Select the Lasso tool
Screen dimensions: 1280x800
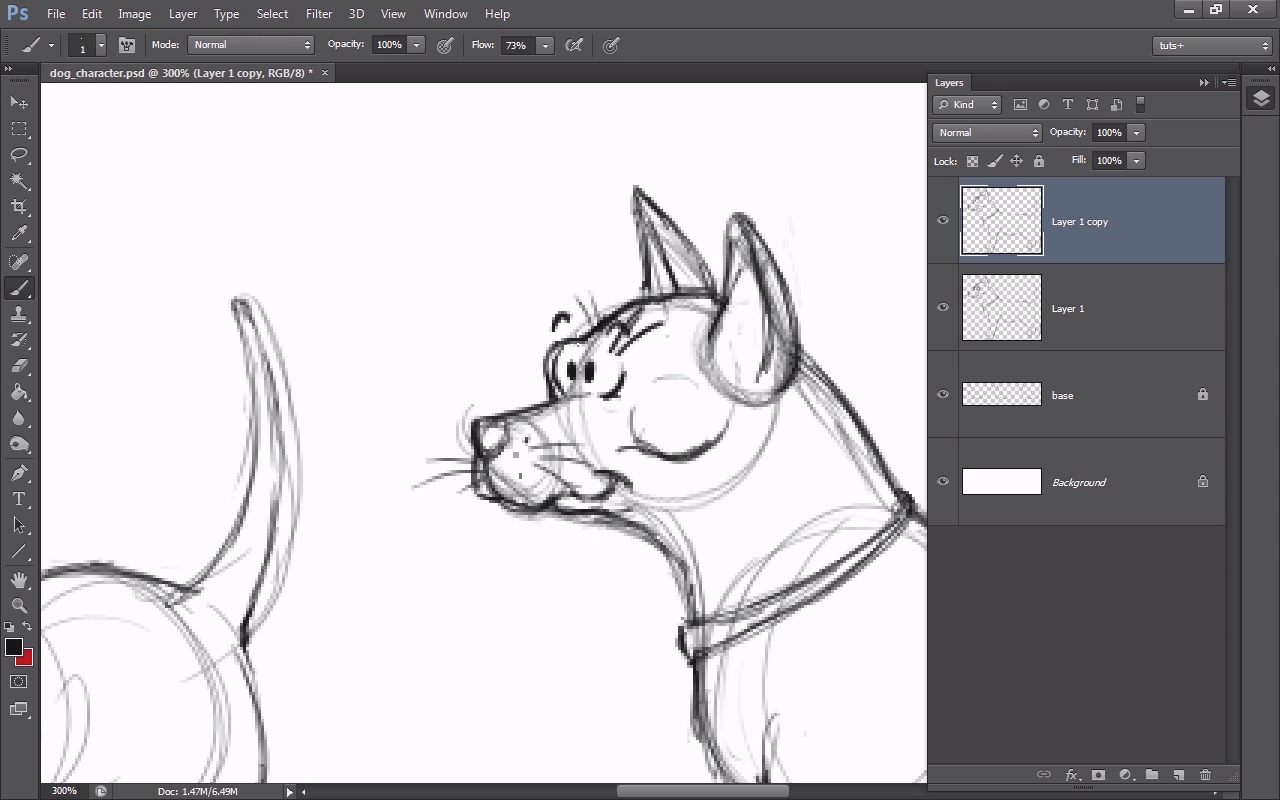(19, 155)
